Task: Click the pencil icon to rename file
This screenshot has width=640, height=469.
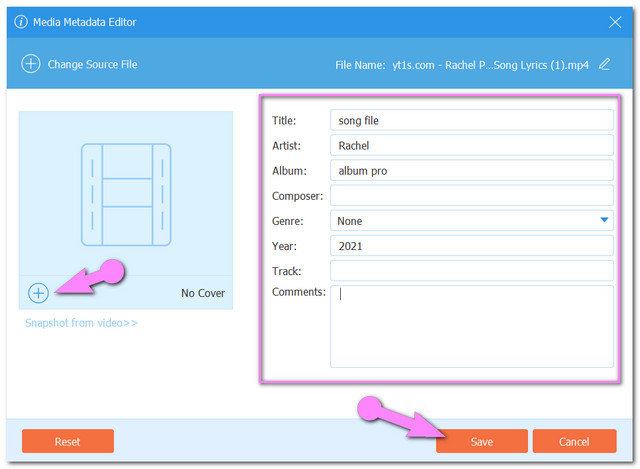Action: tap(604, 64)
